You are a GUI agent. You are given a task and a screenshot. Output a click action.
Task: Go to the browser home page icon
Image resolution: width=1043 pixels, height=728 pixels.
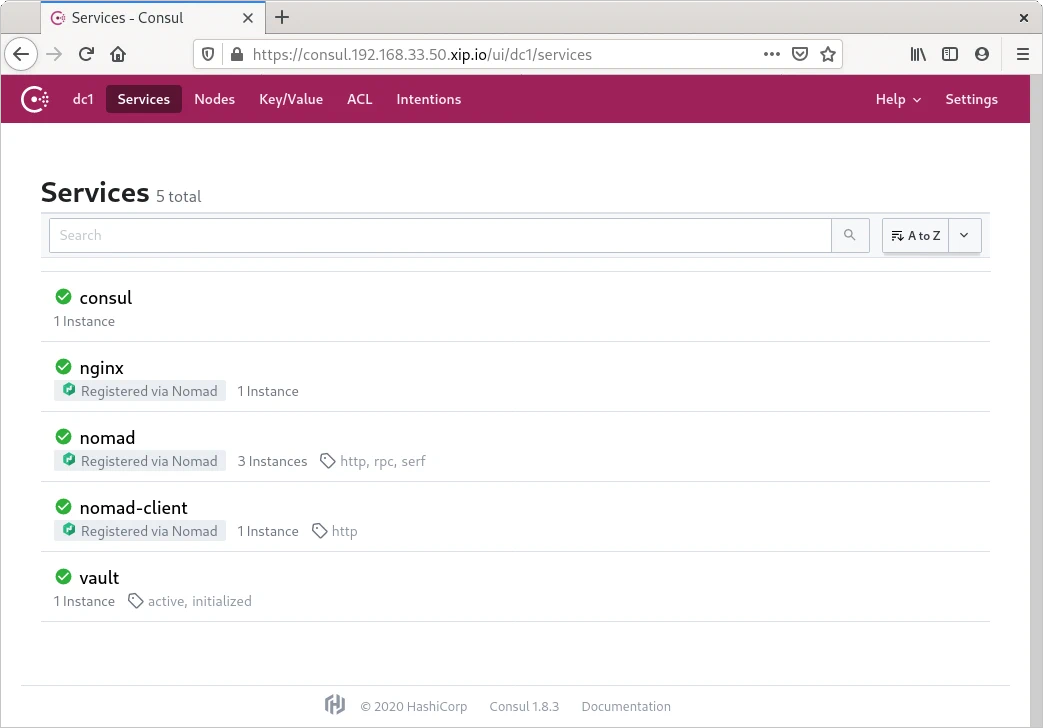(118, 55)
